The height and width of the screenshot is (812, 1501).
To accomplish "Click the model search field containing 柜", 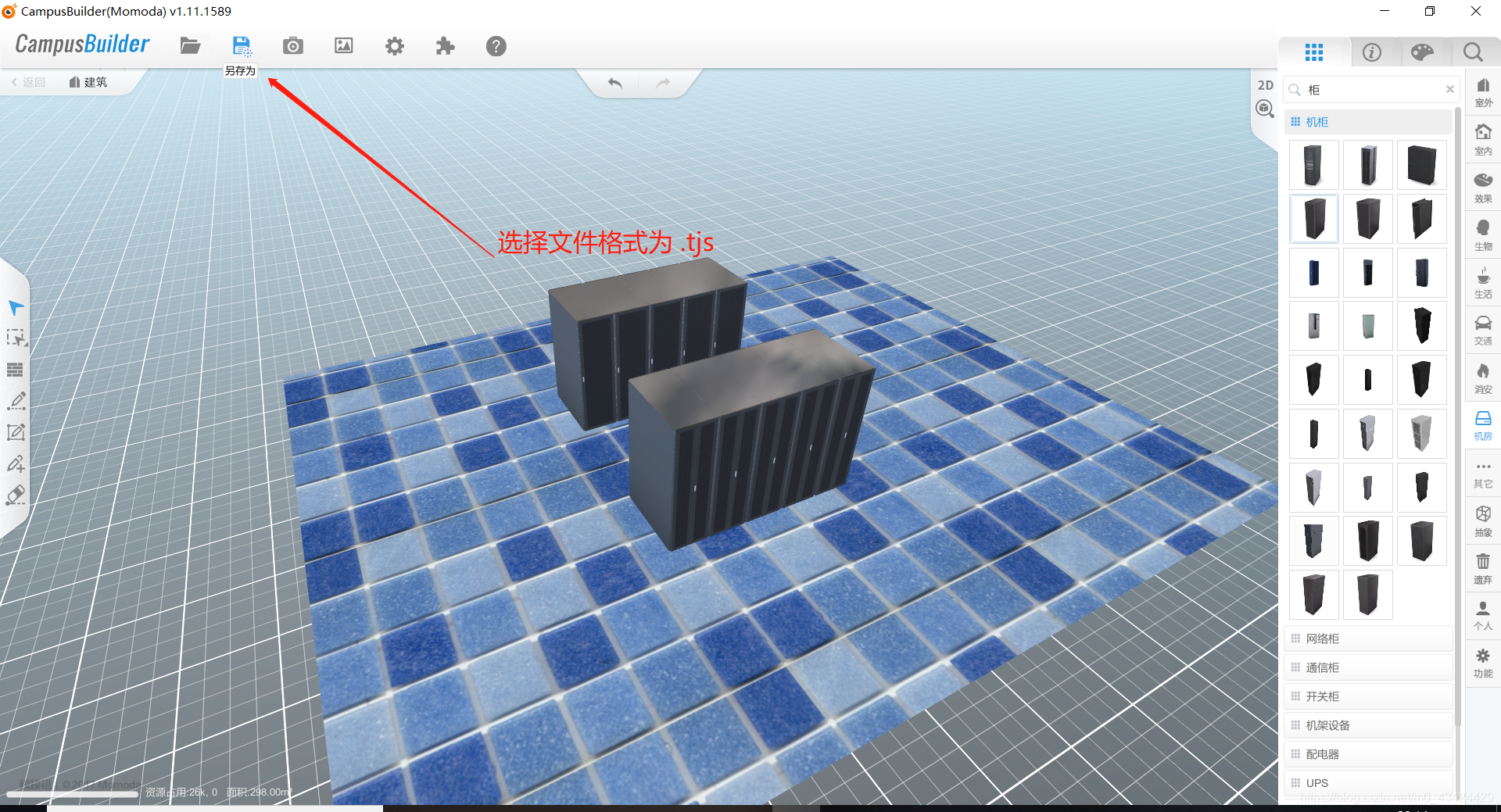I will tap(1372, 90).
